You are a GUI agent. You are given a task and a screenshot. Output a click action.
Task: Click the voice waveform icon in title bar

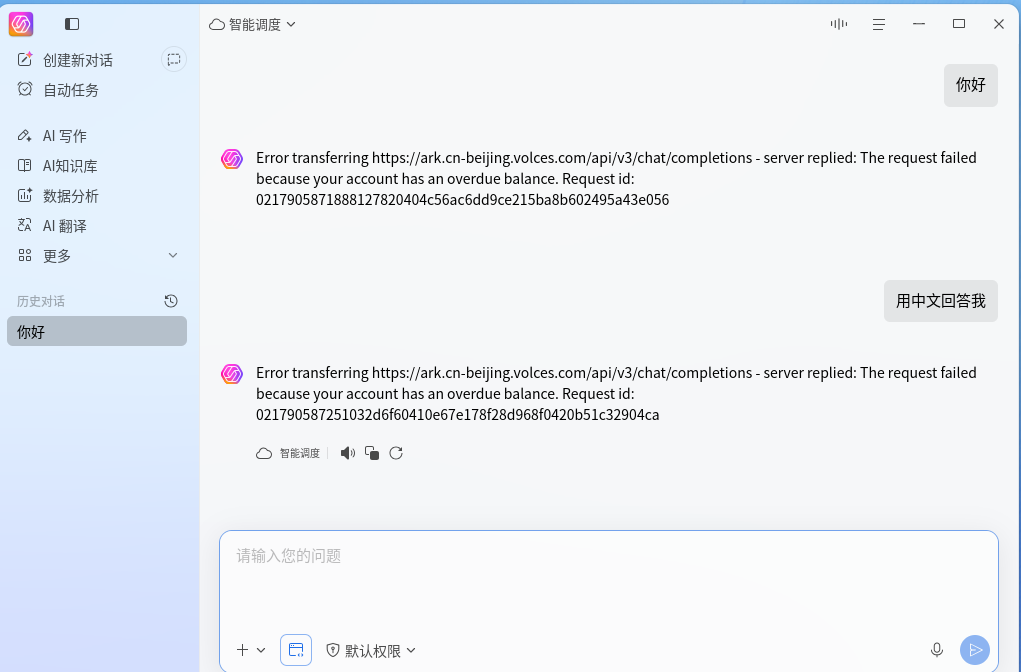[839, 24]
